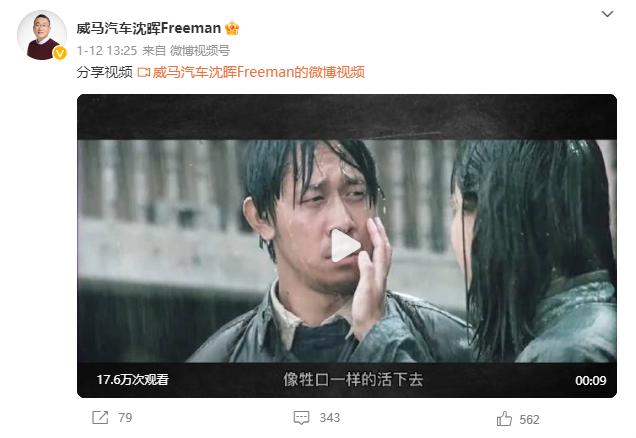Open username 威马汽车沈晖Freeman profile link
Image resolution: width=636 pixels, height=438 pixels.
pos(148,28)
